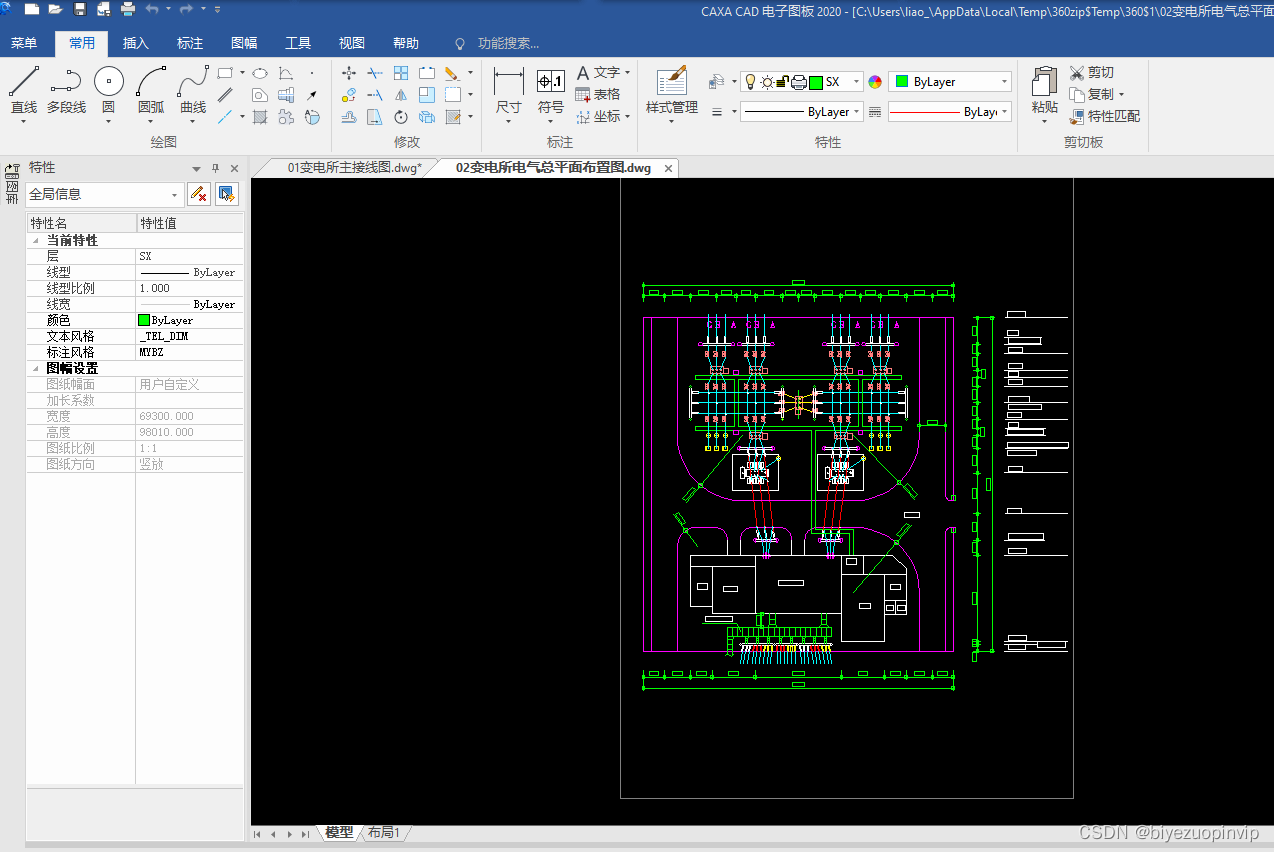Expand the 文字 text dropdown arrow

(x=627, y=73)
